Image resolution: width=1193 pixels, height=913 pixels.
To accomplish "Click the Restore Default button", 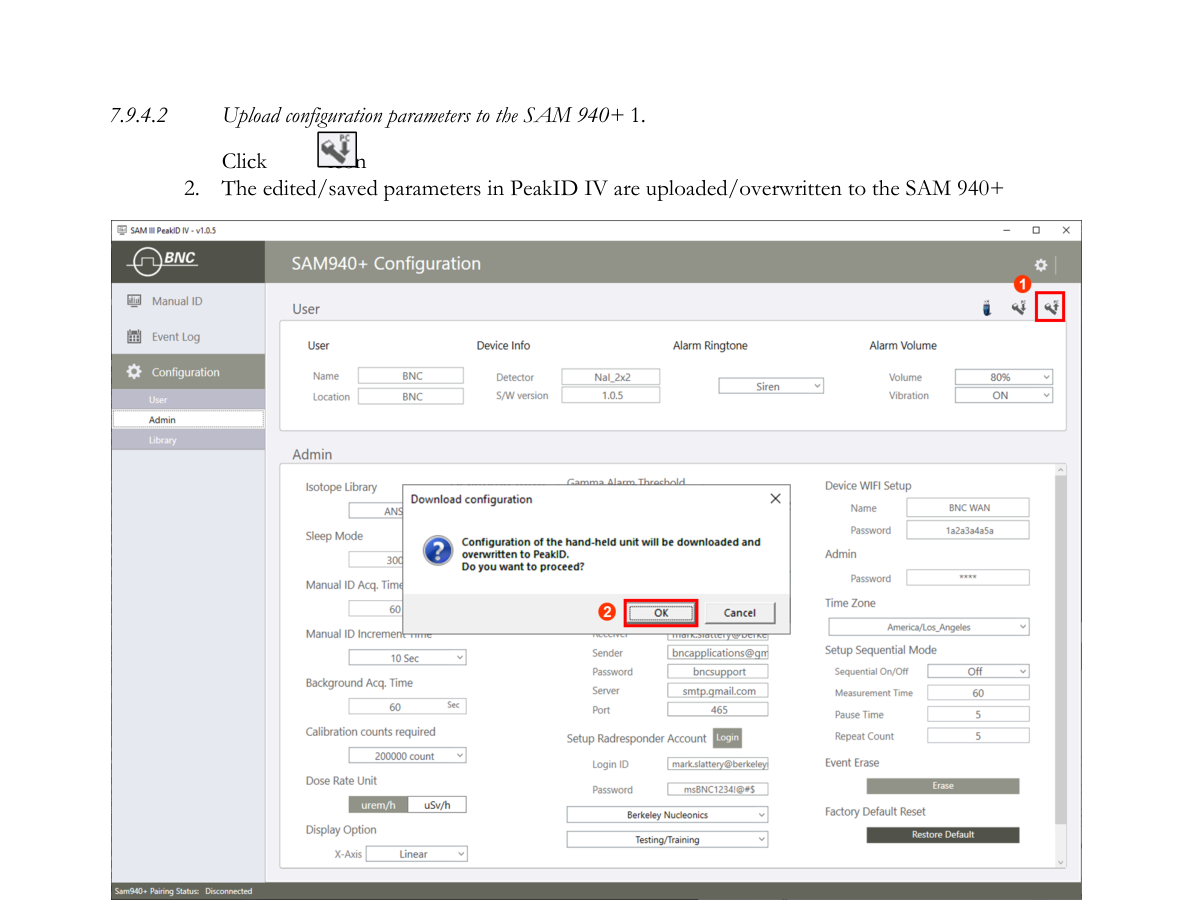I will (x=943, y=835).
